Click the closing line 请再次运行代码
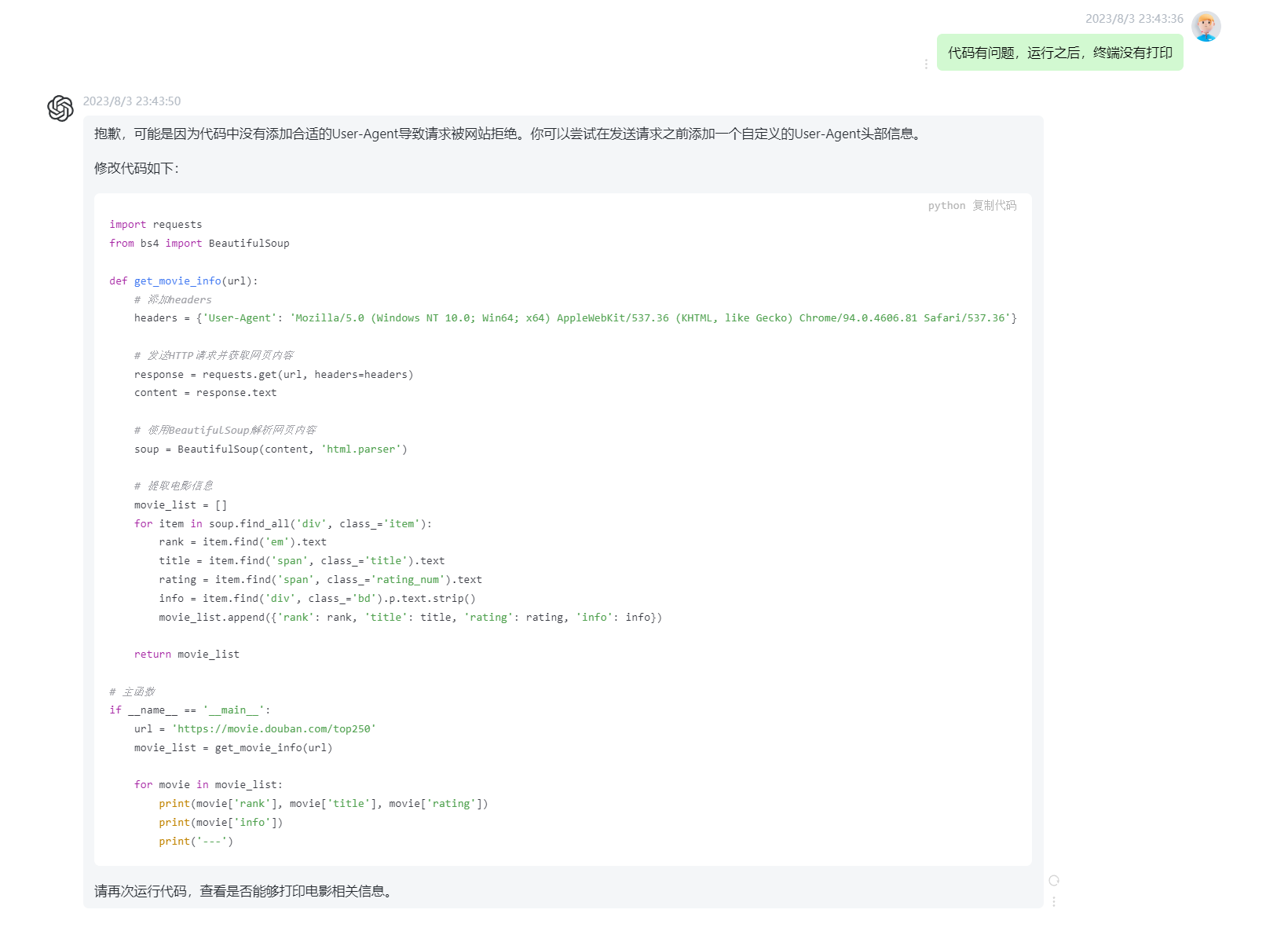1288x939 pixels. pos(243,891)
